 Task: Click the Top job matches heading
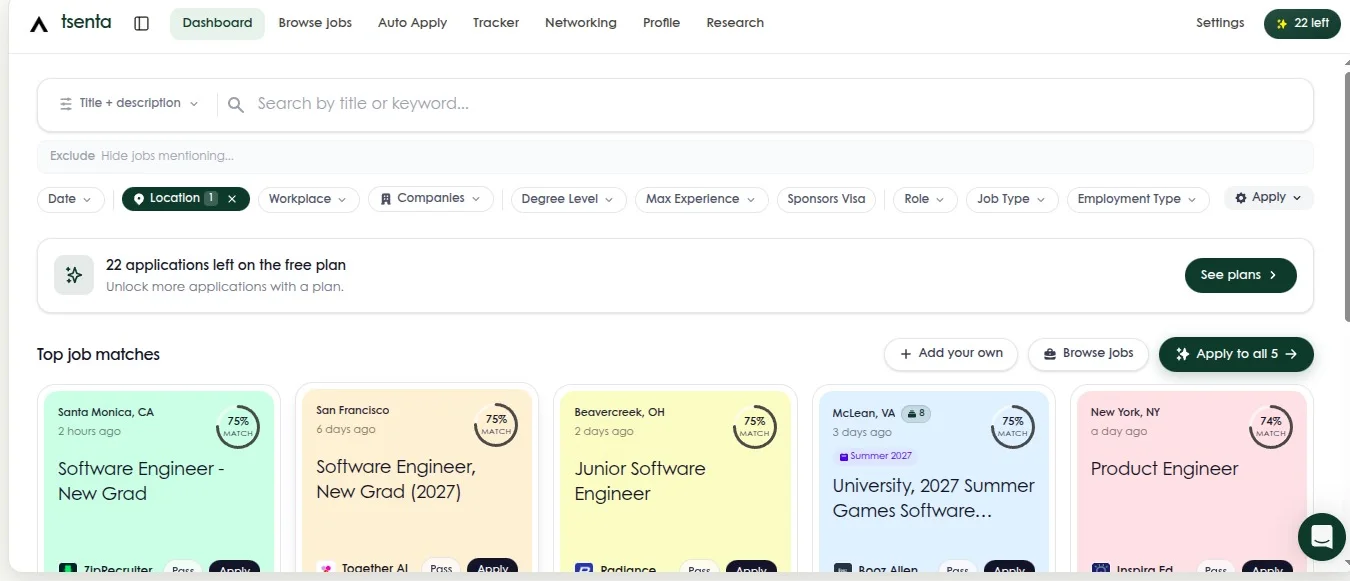[98, 355]
